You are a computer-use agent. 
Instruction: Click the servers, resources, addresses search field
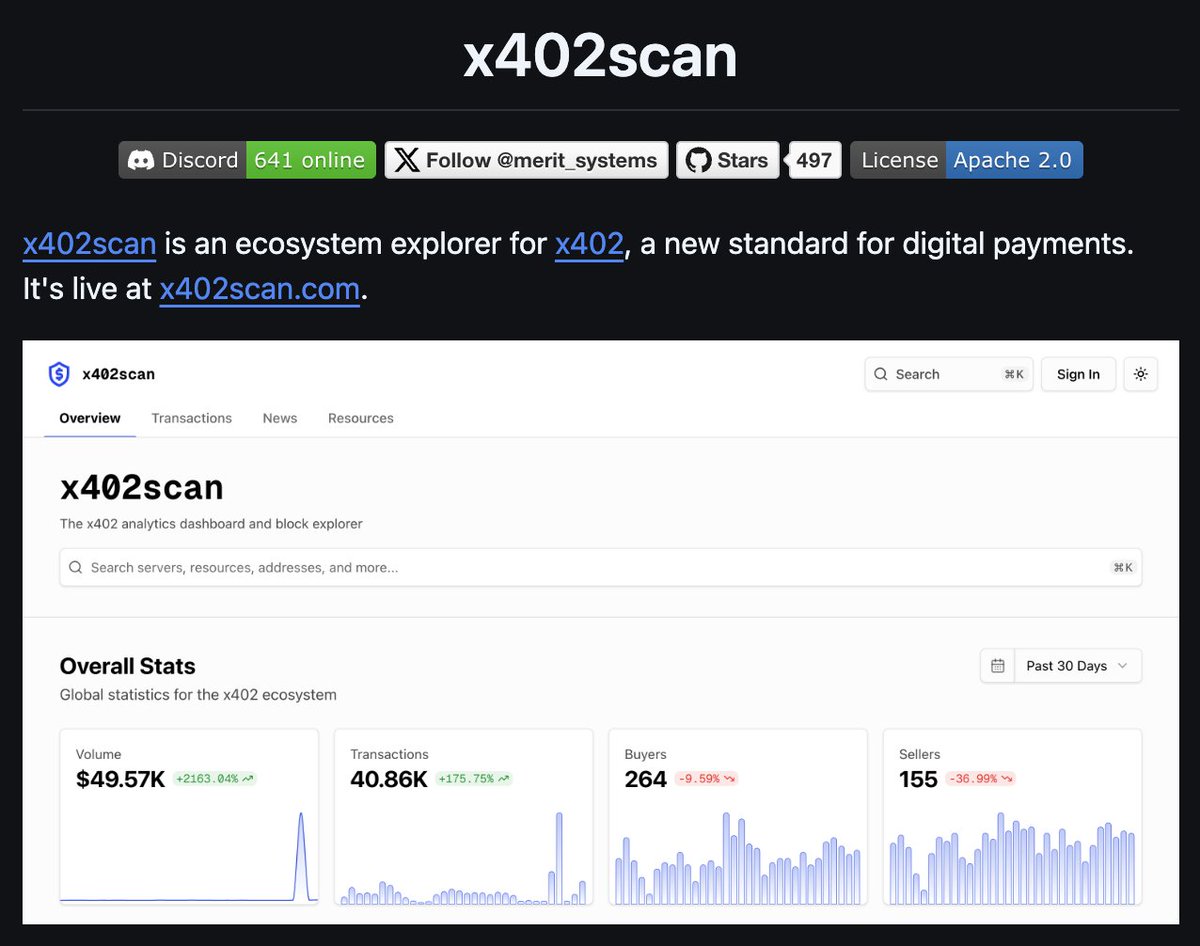pyautogui.click(x=600, y=567)
